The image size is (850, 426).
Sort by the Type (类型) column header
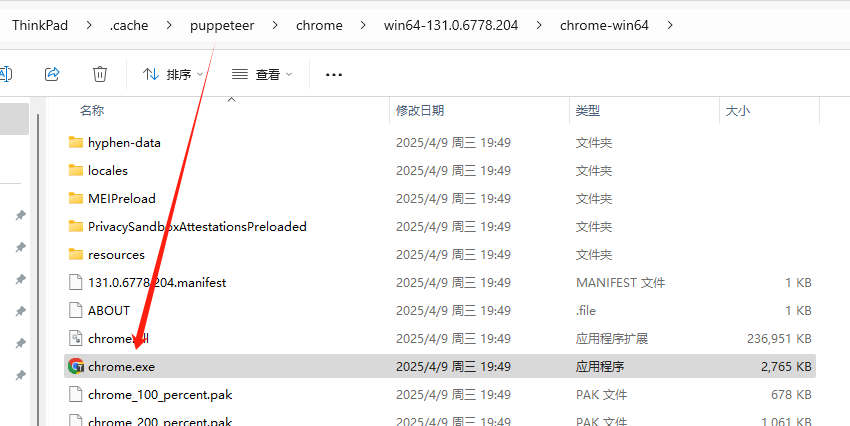click(x=588, y=111)
